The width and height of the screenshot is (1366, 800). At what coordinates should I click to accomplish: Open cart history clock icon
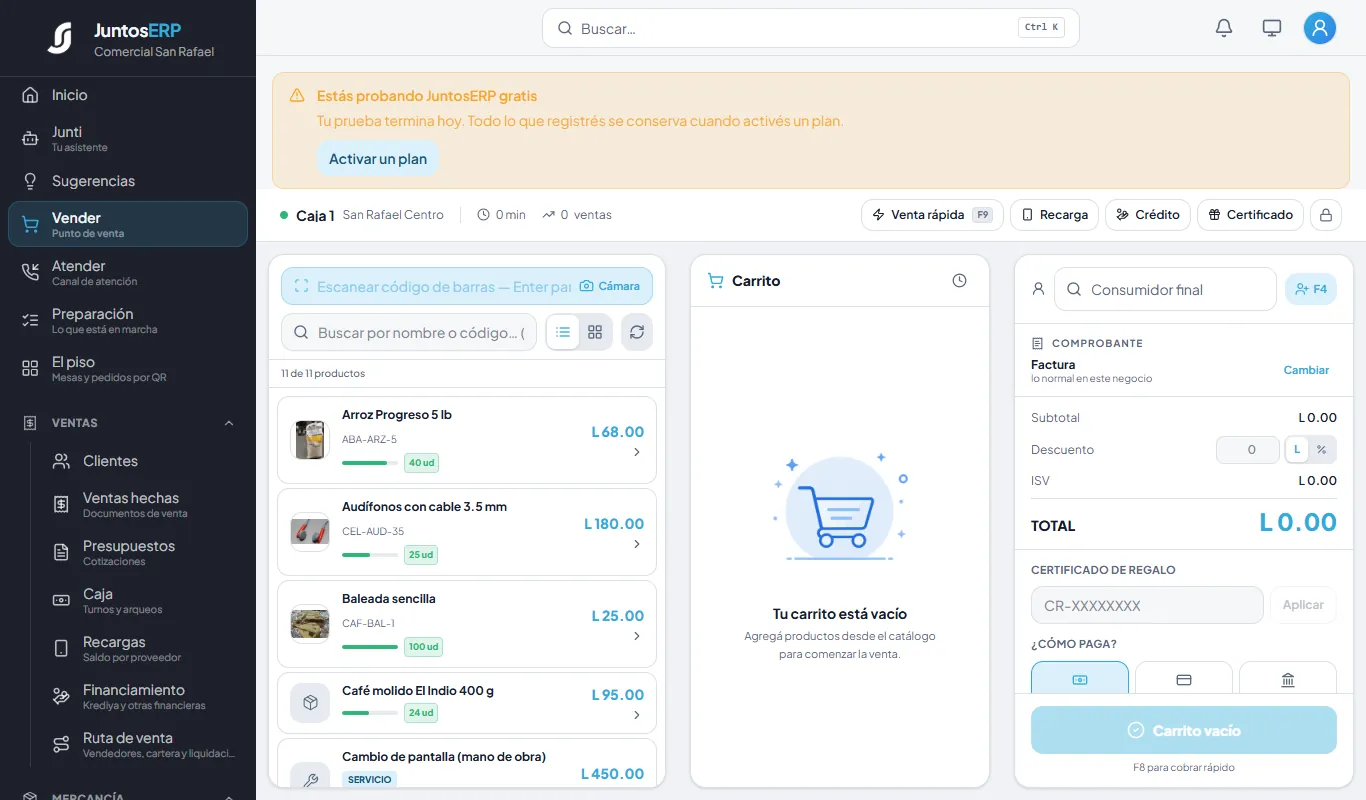(x=960, y=281)
